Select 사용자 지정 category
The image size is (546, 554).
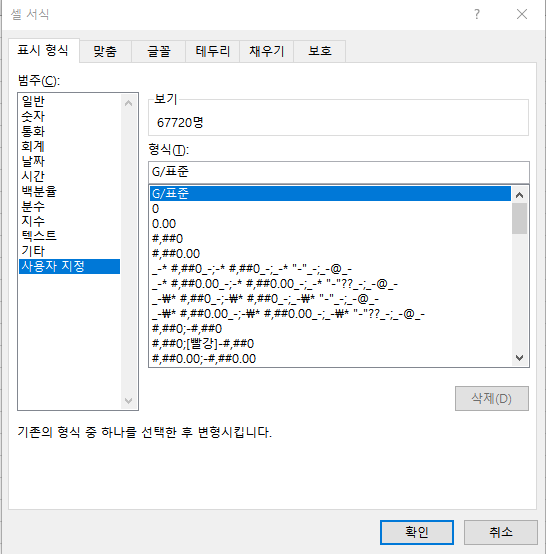coord(69,266)
